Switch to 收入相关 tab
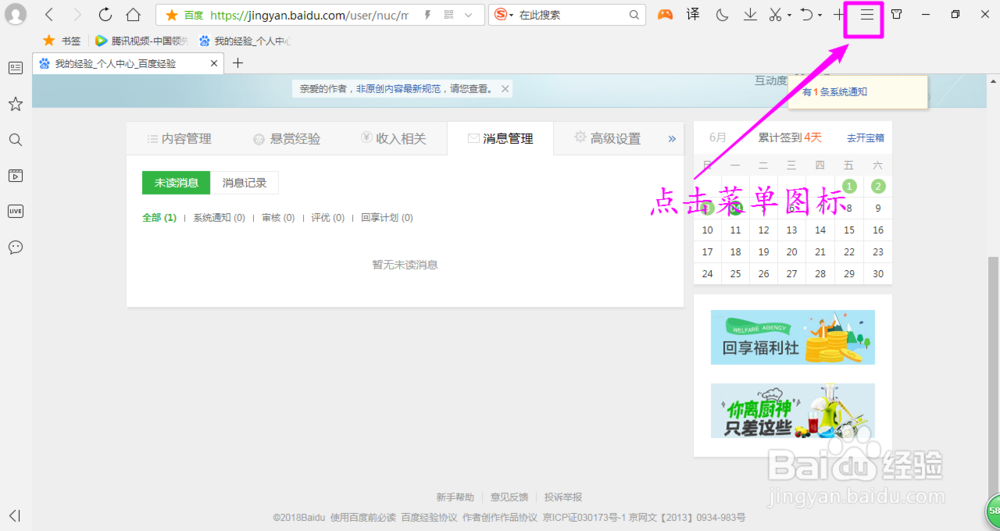Image resolution: width=1000 pixels, height=531 pixels. pyautogui.click(x=393, y=138)
